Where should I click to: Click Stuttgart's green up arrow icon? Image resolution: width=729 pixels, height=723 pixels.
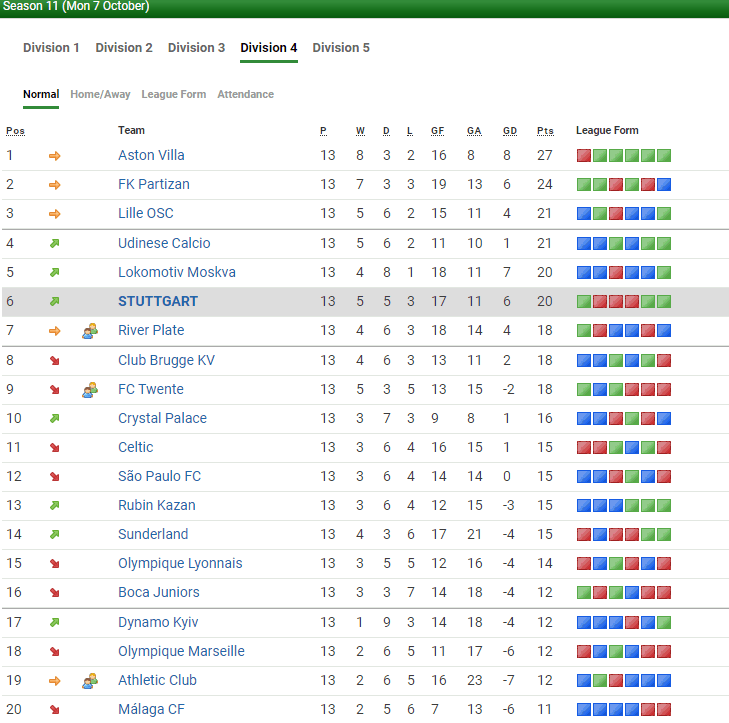pos(54,301)
